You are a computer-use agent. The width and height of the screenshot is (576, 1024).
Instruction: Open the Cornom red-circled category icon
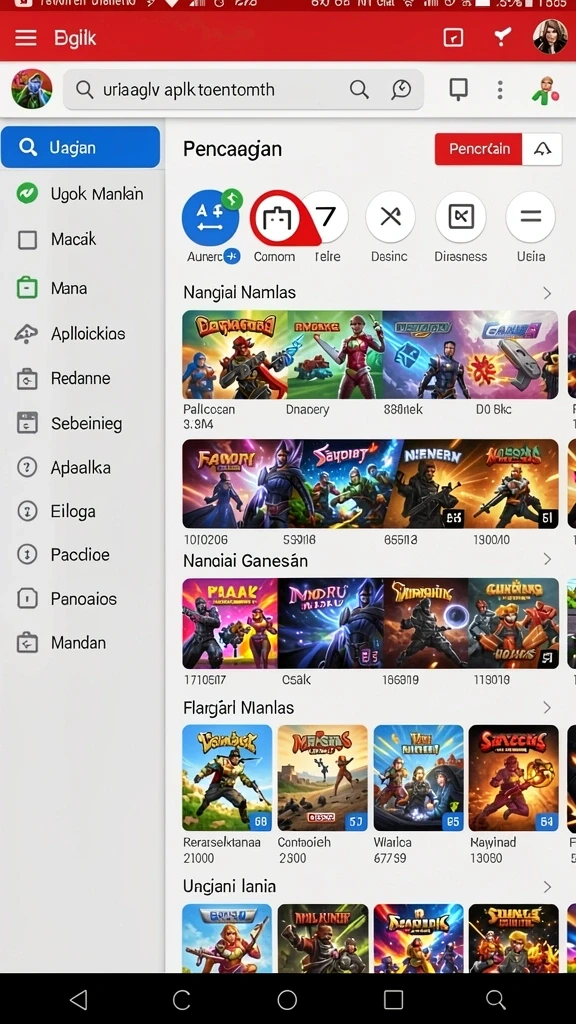tap(276, 218)
